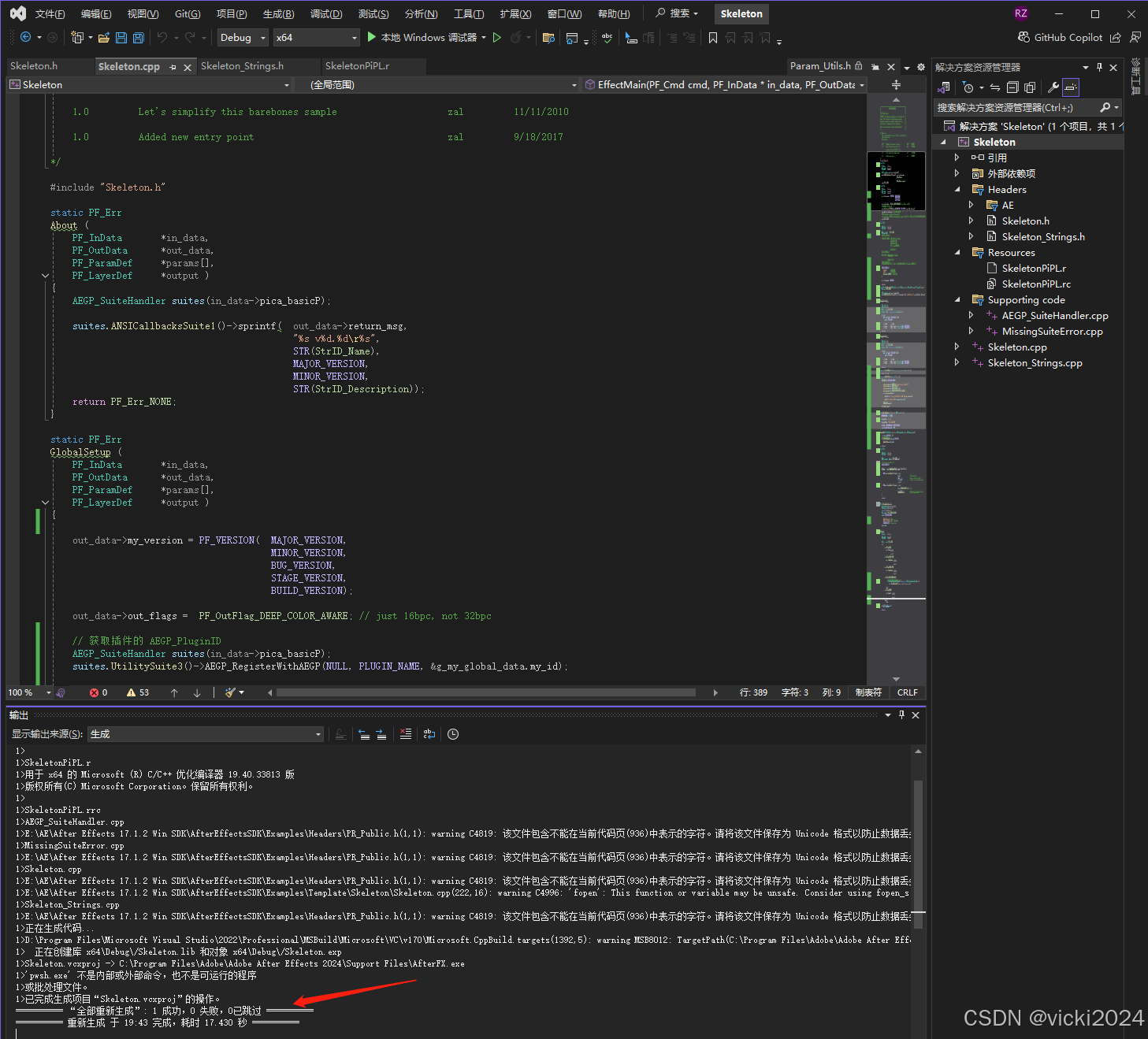Click the editor horizontal scrollbar
1148x1039 pixels.
tap(485, 692)
